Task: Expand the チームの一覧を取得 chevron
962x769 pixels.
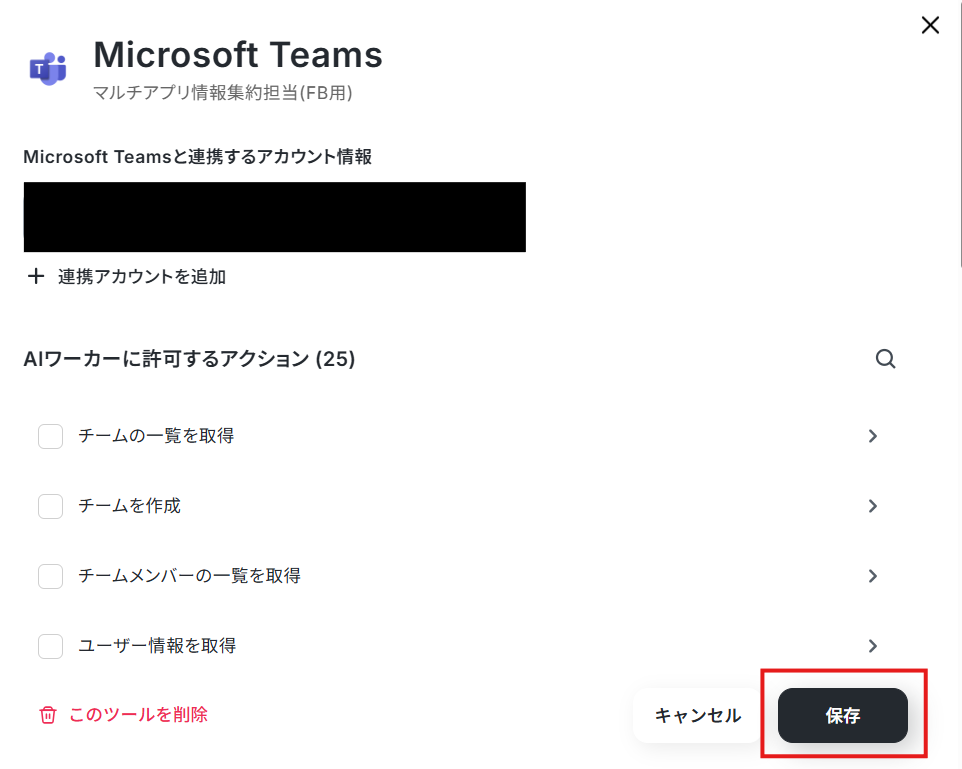Action: [x=872, y=436]
